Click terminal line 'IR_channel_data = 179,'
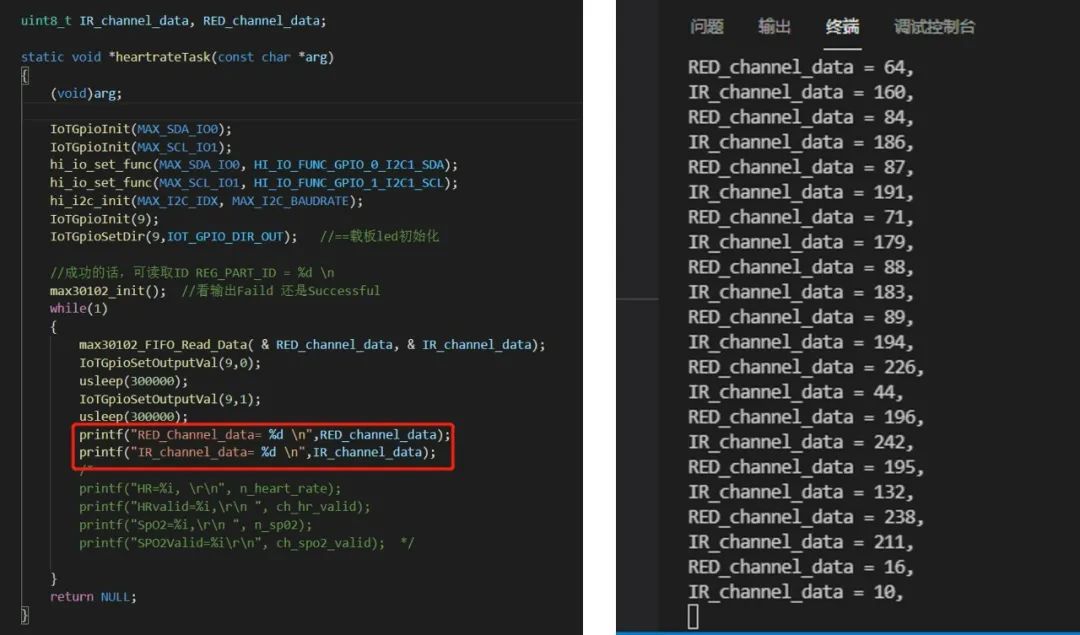The image size is (1080, 635). tap(800, 242)
